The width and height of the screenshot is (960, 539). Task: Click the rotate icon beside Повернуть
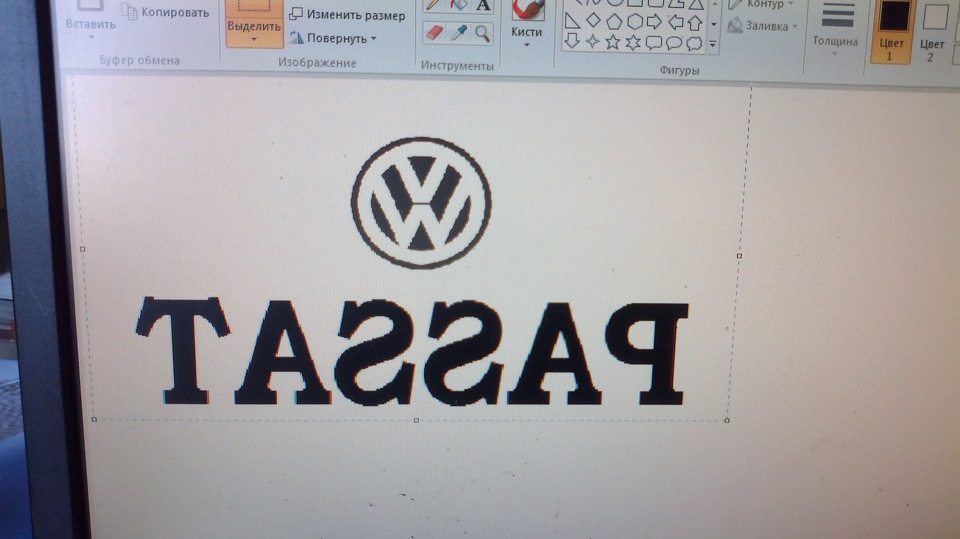(296, 37)
